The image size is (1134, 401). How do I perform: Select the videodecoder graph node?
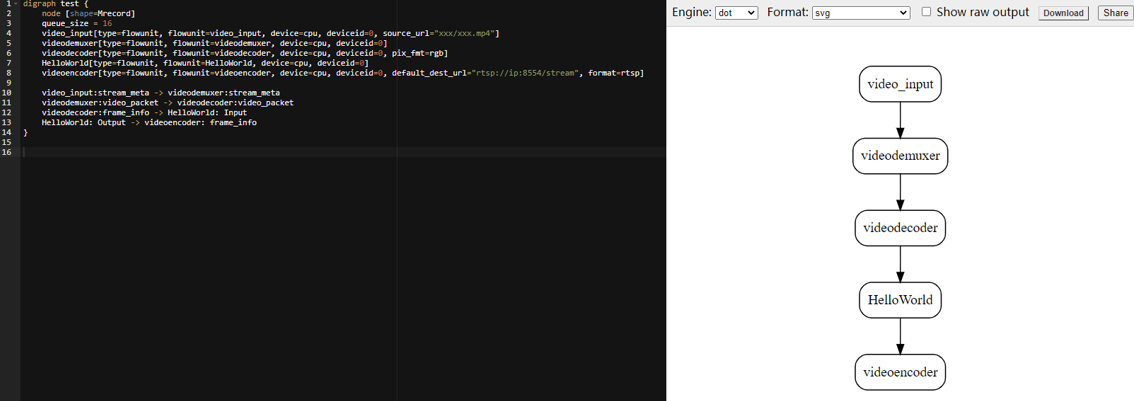900,228
